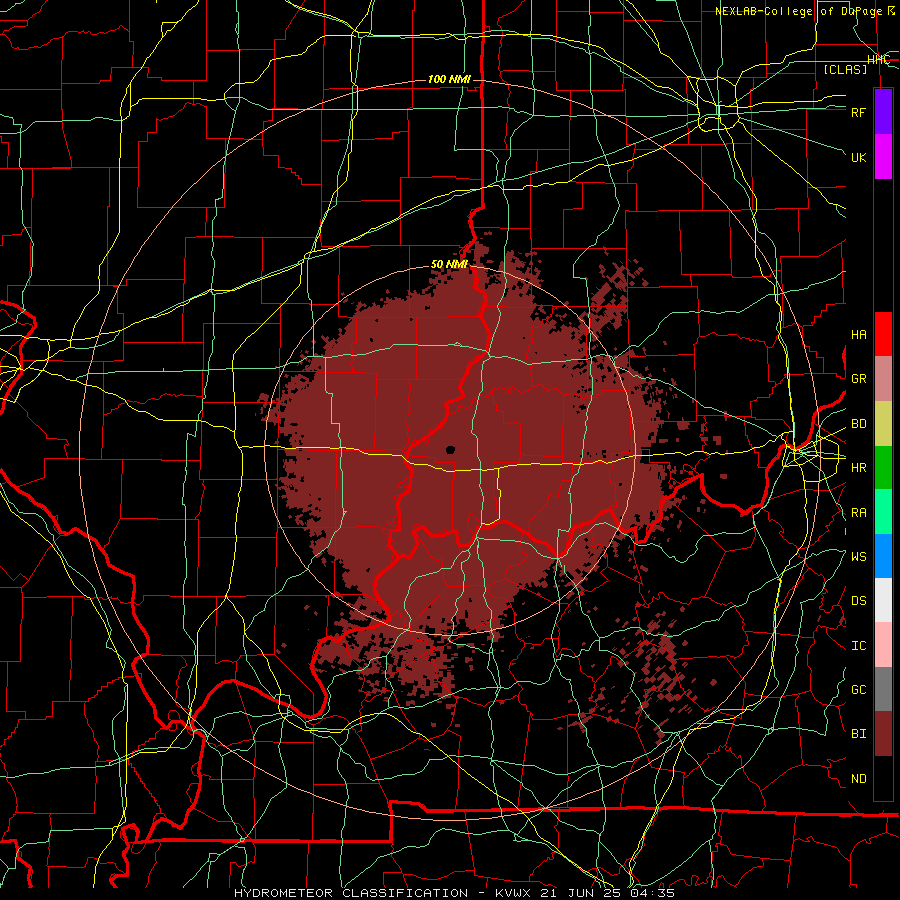This screenshot has height=900, width=900.
Task: Click the '100 NMI' range ring label
Action: (x=449, y=79)
